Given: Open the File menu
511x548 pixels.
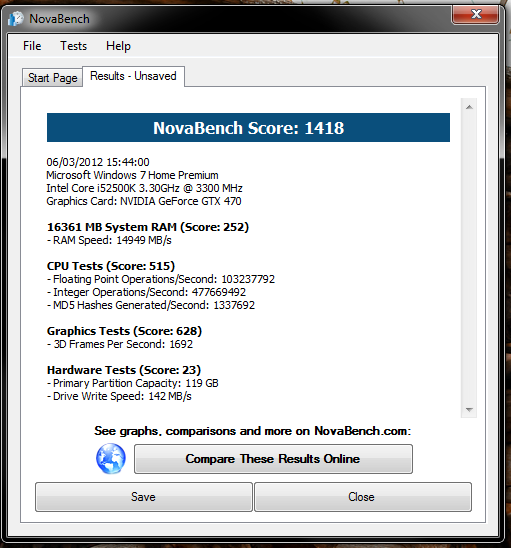Looking at the screenshot, I should pos(32,46).
